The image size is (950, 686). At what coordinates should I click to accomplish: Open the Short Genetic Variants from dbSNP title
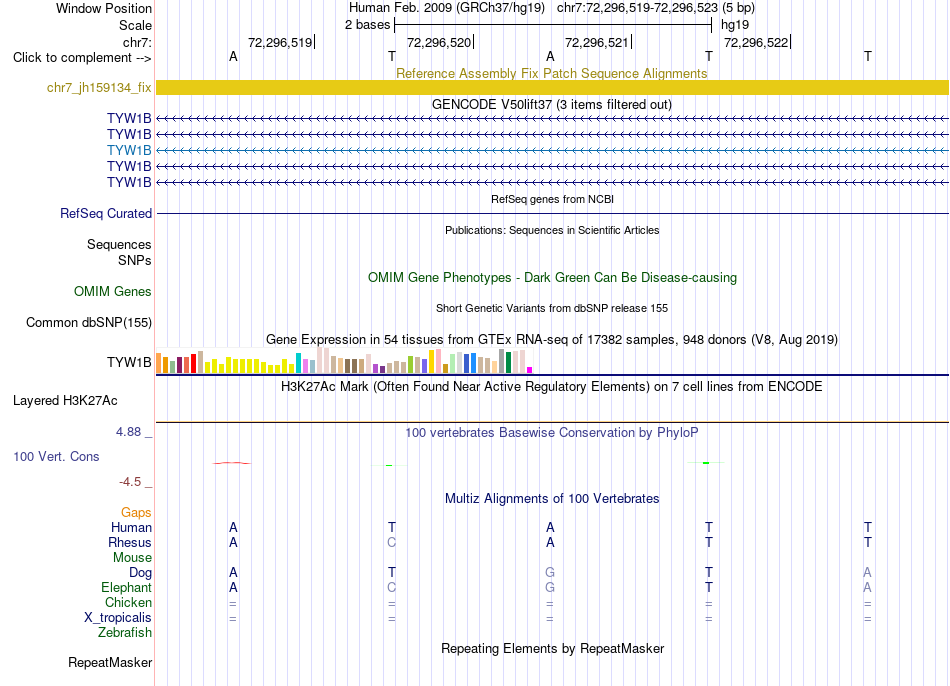coord(552,308)
